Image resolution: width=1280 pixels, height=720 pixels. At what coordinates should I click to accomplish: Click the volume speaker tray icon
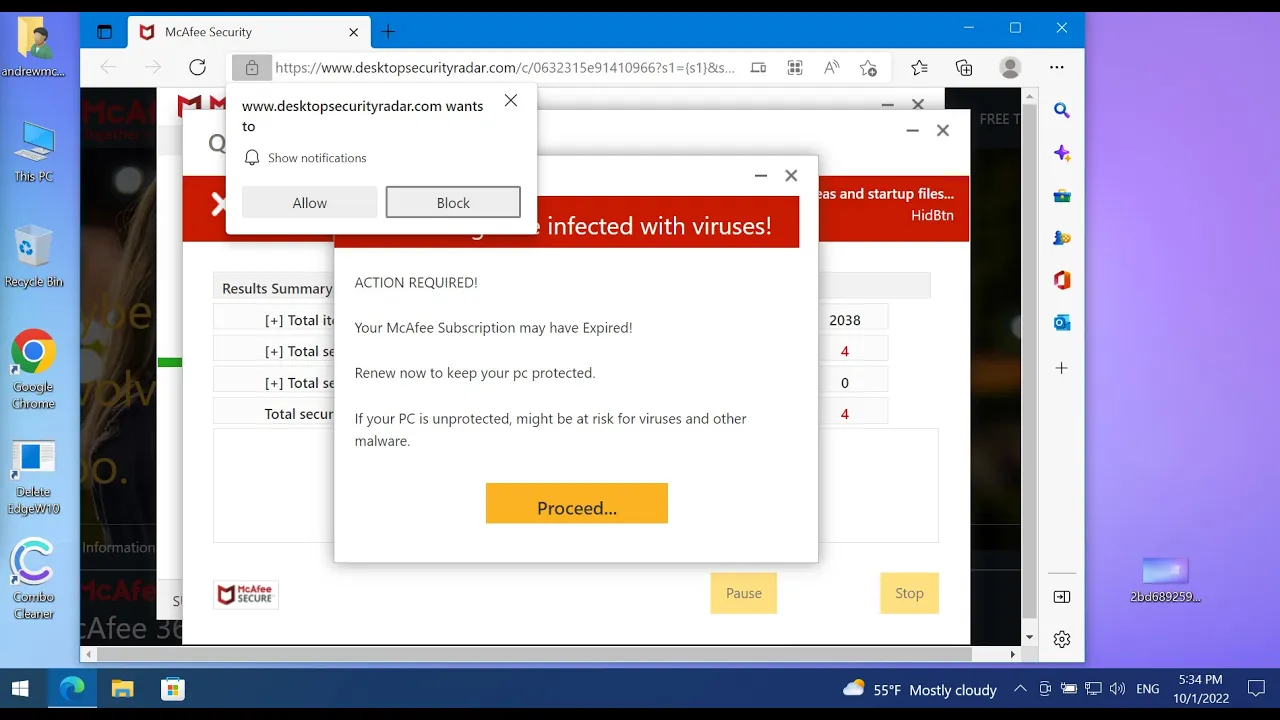[1117, 689]
